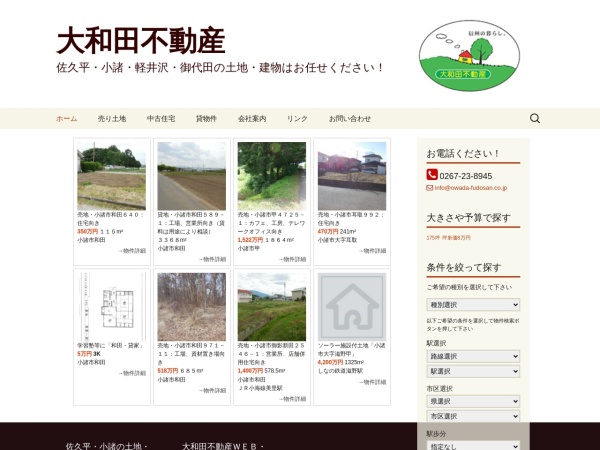Open the placeholder house image for ソーラー施設付土地

pos(352,307)
